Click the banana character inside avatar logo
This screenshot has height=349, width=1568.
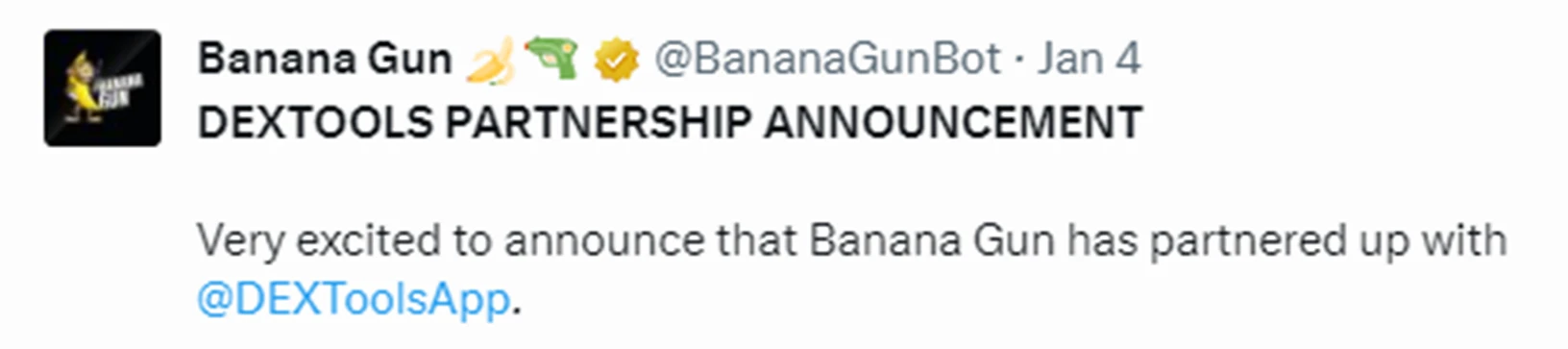[x=82, y=88]
